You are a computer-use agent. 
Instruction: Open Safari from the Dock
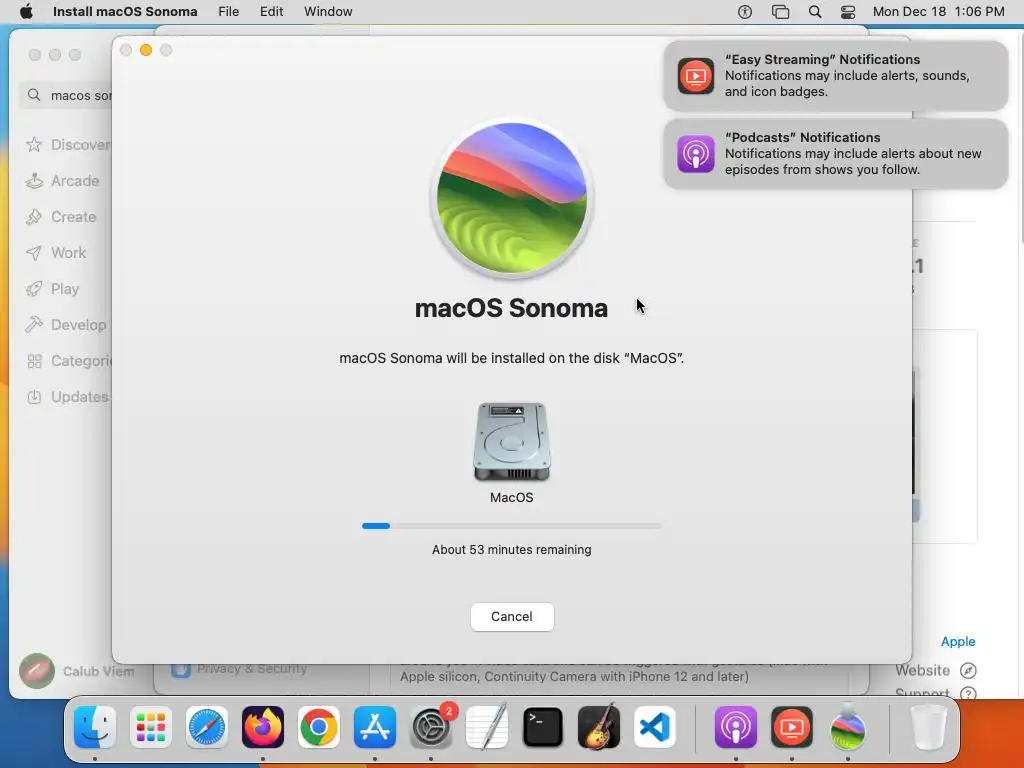(207, 727)
